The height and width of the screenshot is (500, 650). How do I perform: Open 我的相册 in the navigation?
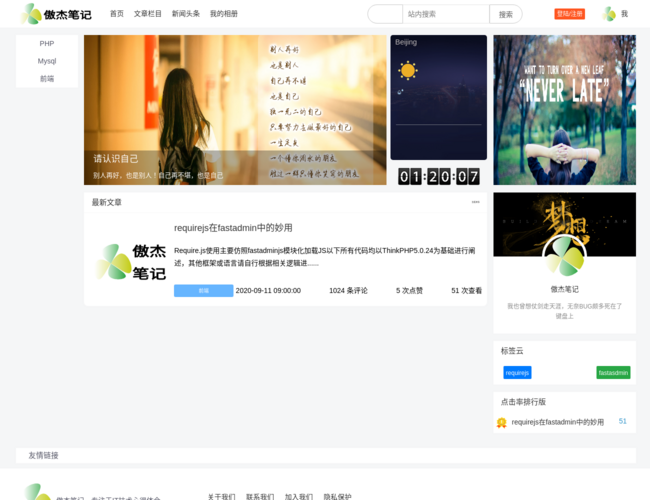224,14
